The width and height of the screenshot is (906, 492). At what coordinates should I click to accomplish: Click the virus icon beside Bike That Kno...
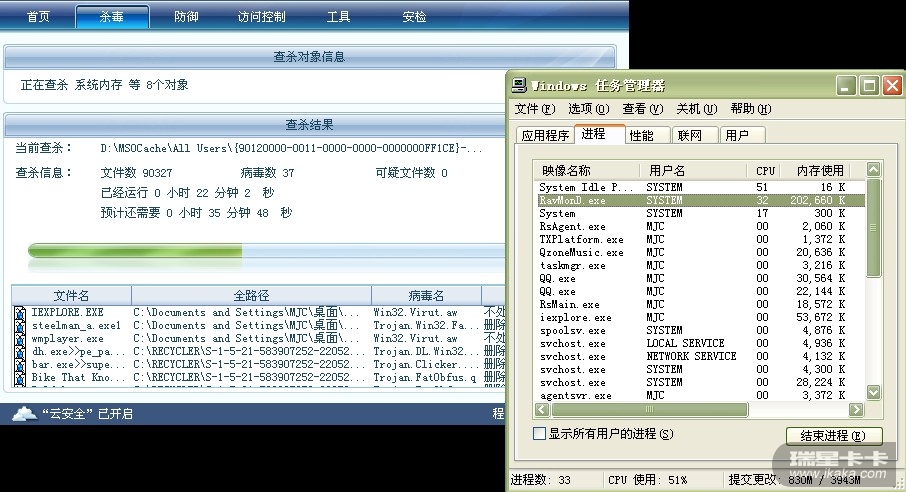click(x=20, y=378)
